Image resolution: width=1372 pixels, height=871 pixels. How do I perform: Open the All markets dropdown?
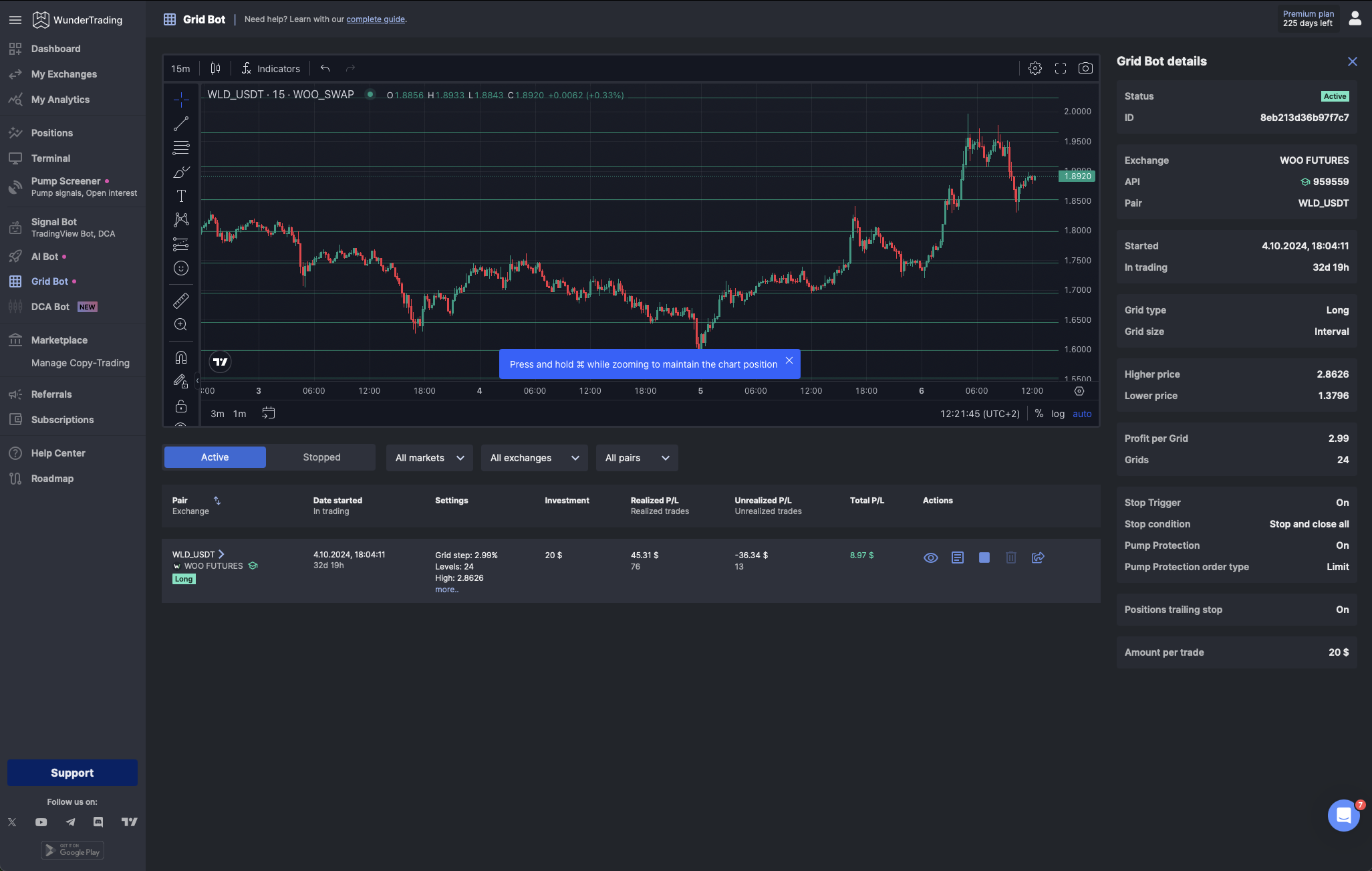click(x=428, y=457)
